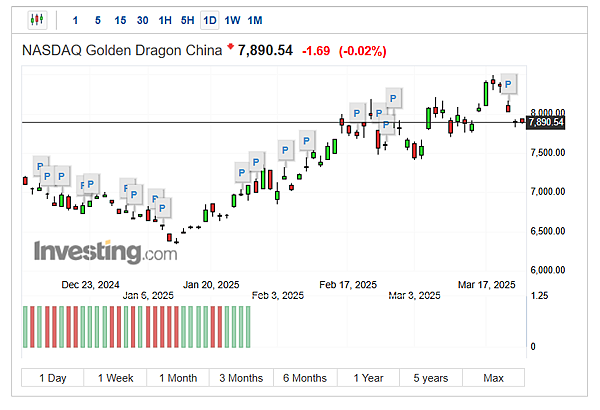The height and width of the screenshot is (410, 600).
Task: Switch to the 30 minute interval
Action: 143,20
